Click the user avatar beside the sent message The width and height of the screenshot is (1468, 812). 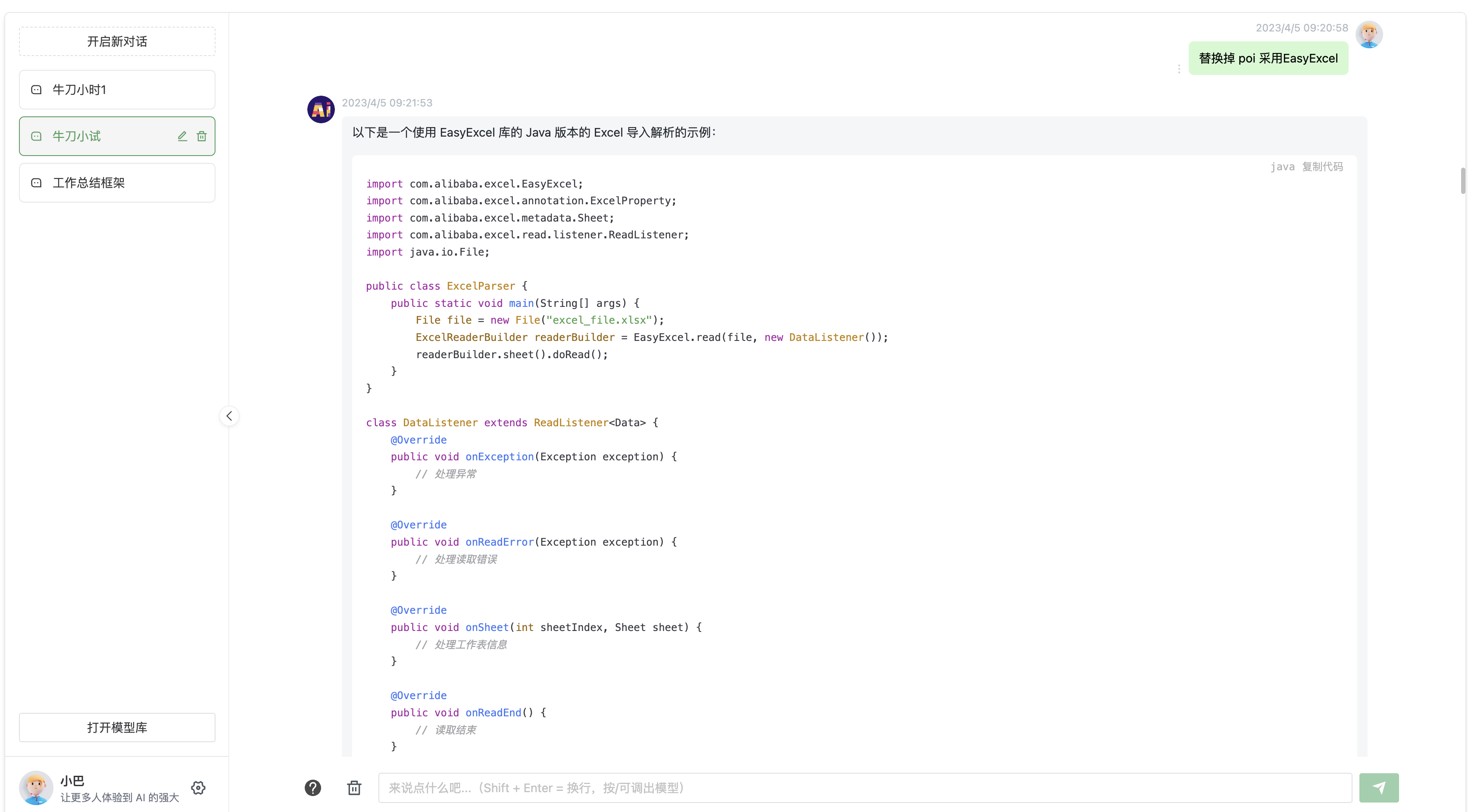[x=1369, y=35]
